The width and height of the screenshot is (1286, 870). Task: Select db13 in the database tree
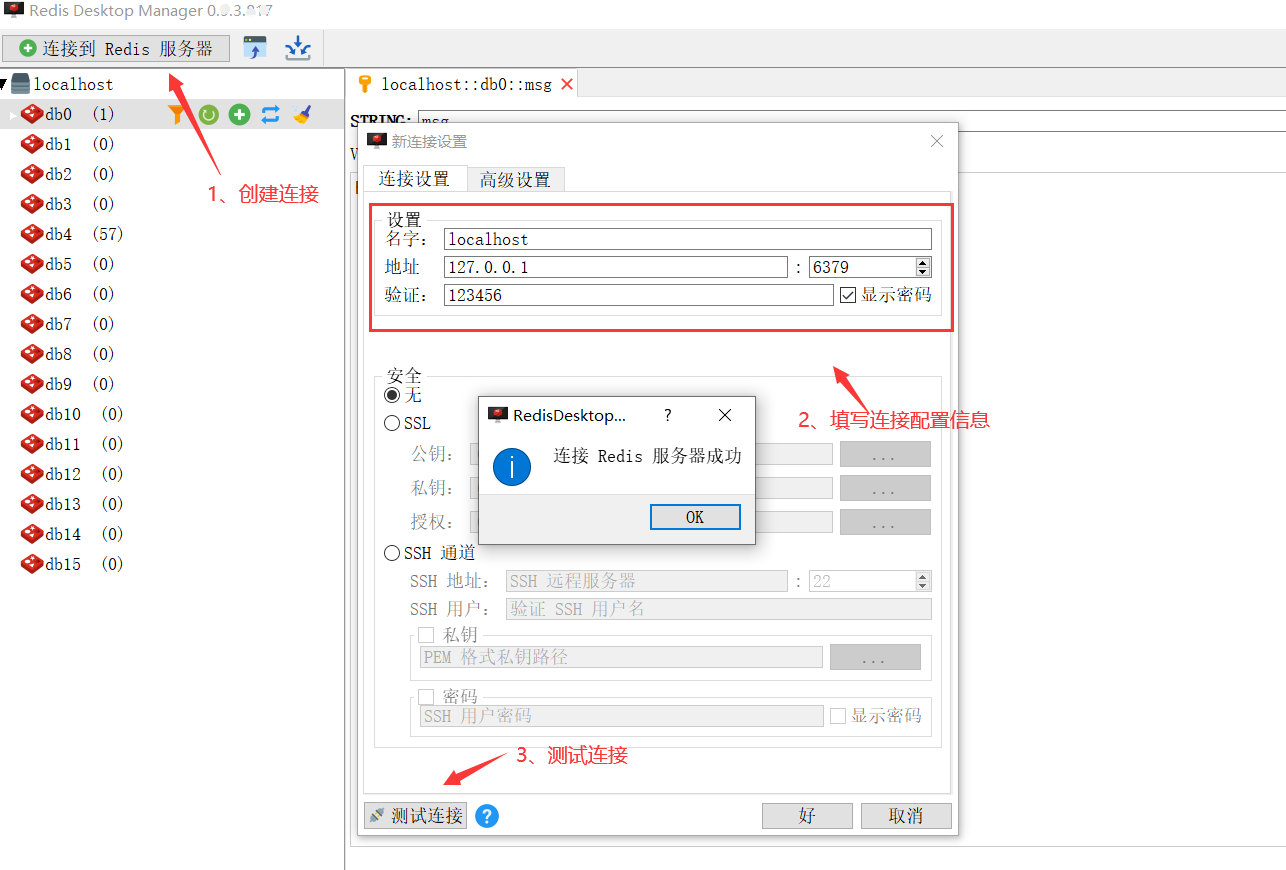tap(72, 504)
